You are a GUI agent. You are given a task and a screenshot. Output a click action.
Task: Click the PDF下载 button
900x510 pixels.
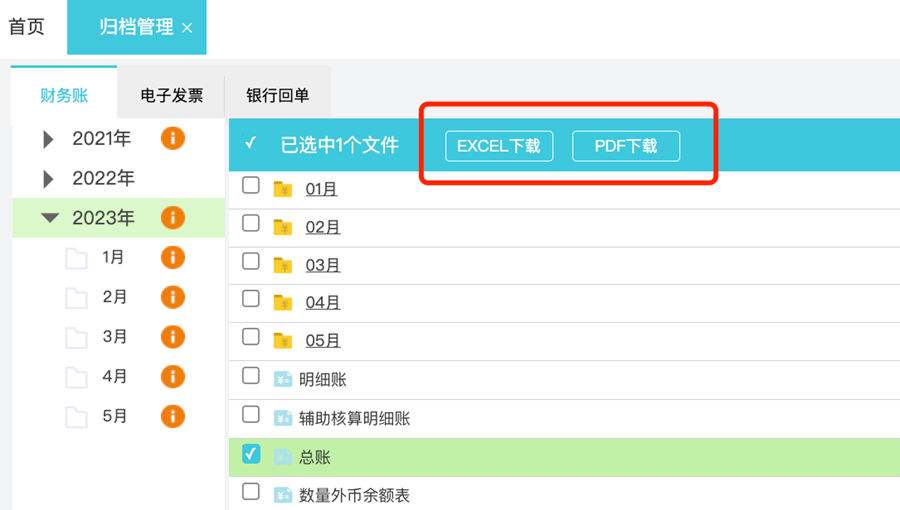coord(626,146)
